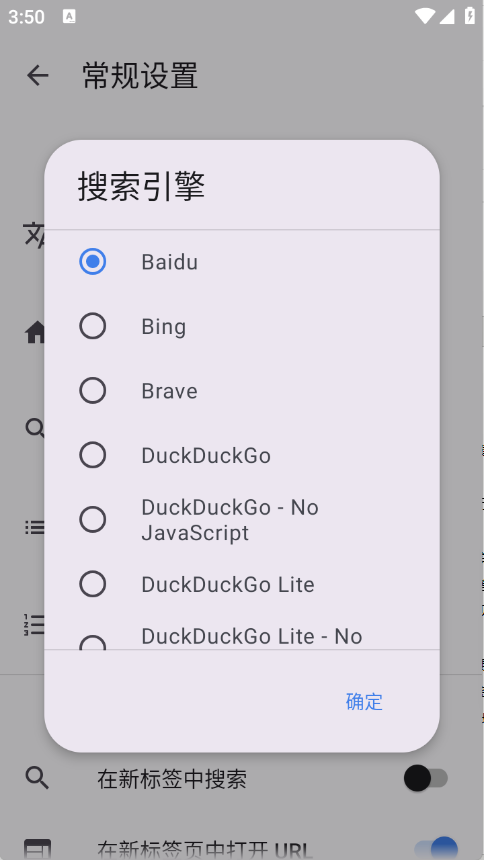Select the Brave radio option

[x=93, y=391]
